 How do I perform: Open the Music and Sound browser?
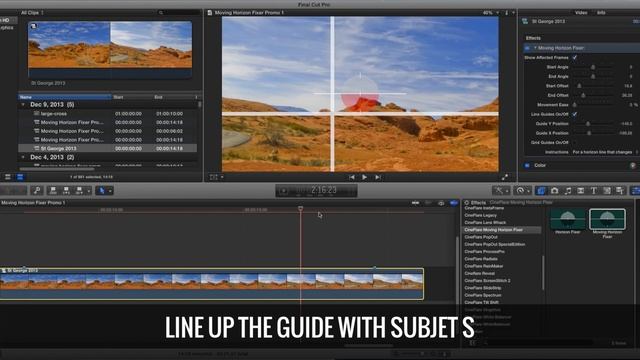567,191
